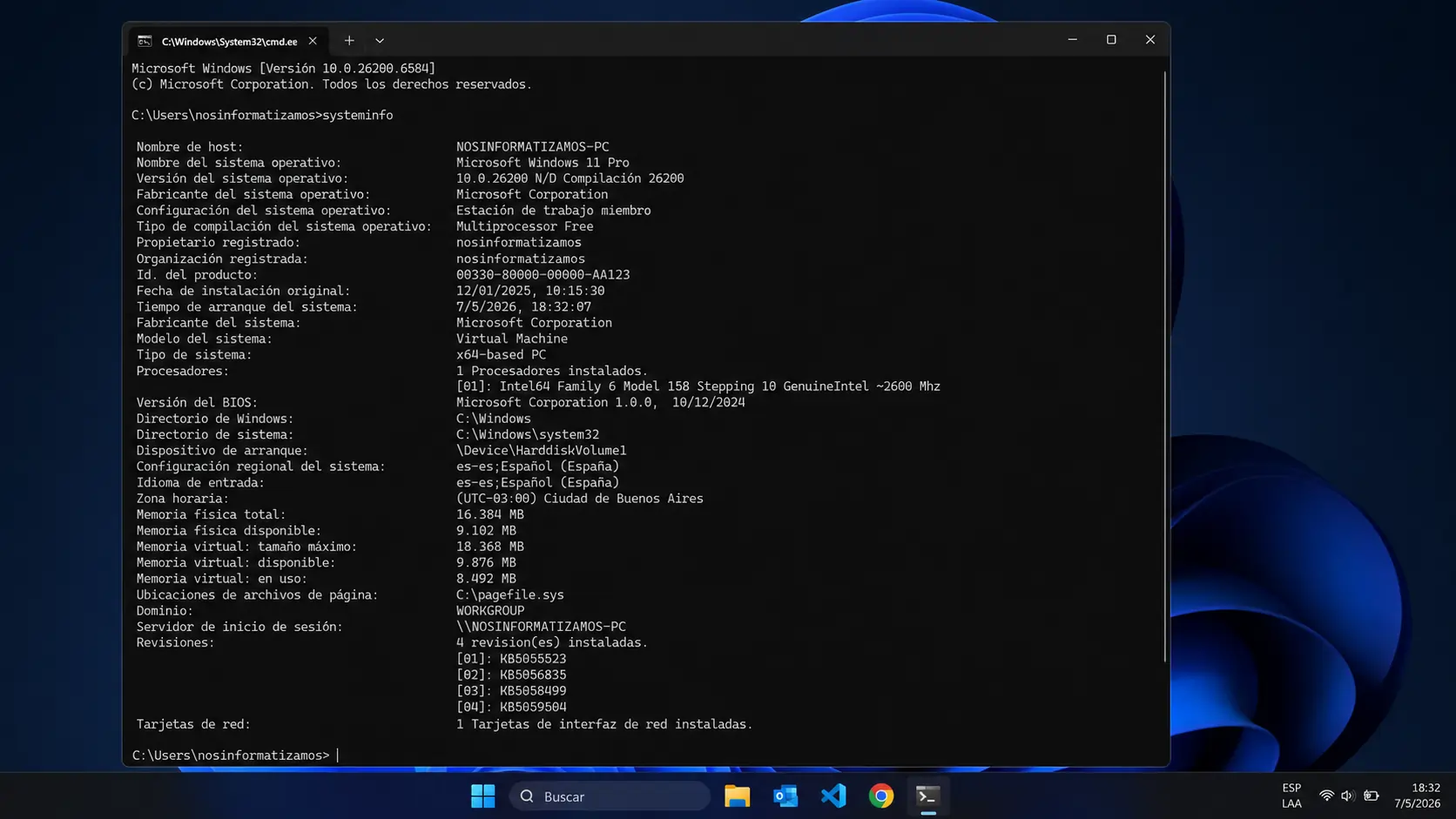Click the volume speaker tray icon
Viewport: 1456px width, 819px height.
(x=1348, y=796)
